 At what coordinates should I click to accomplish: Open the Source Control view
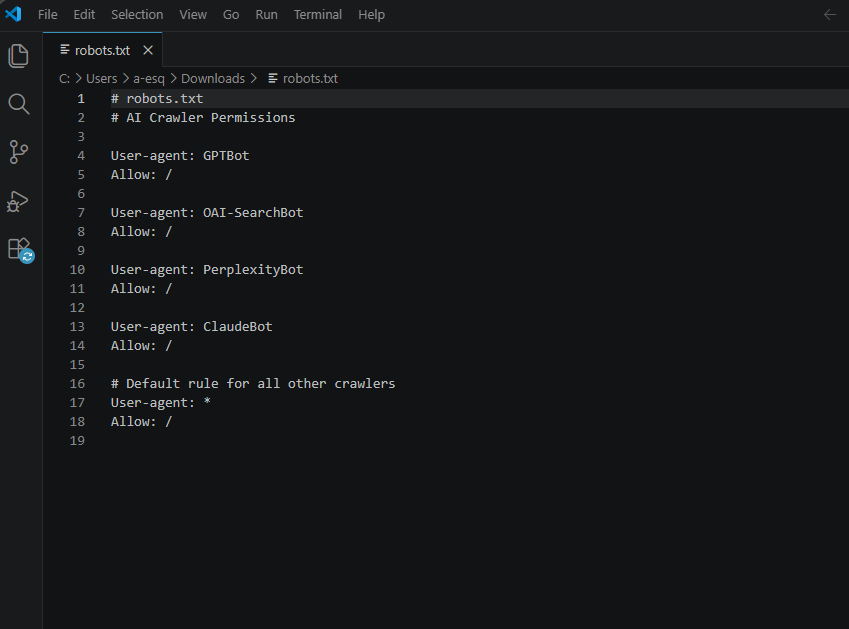point(18,152)
